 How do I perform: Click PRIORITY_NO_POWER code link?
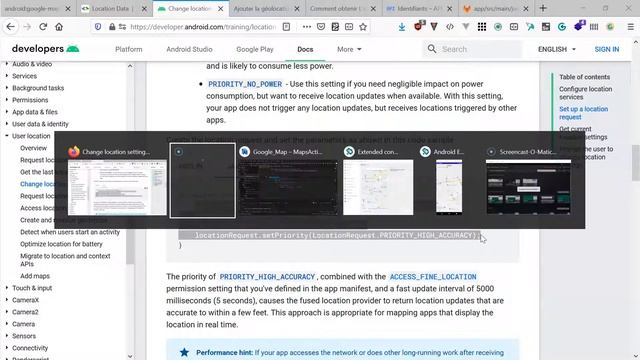pyautogui.click(x=245, y=84)
